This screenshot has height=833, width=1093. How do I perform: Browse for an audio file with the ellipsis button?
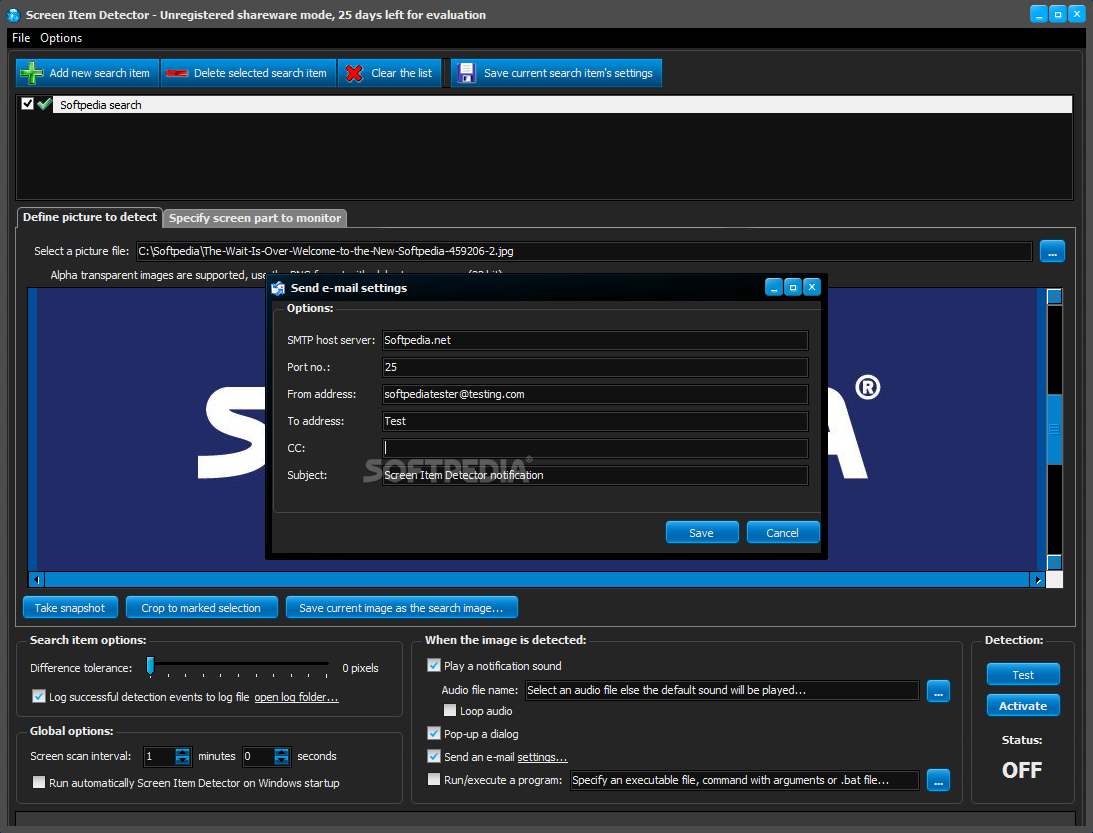click(938, 691)
